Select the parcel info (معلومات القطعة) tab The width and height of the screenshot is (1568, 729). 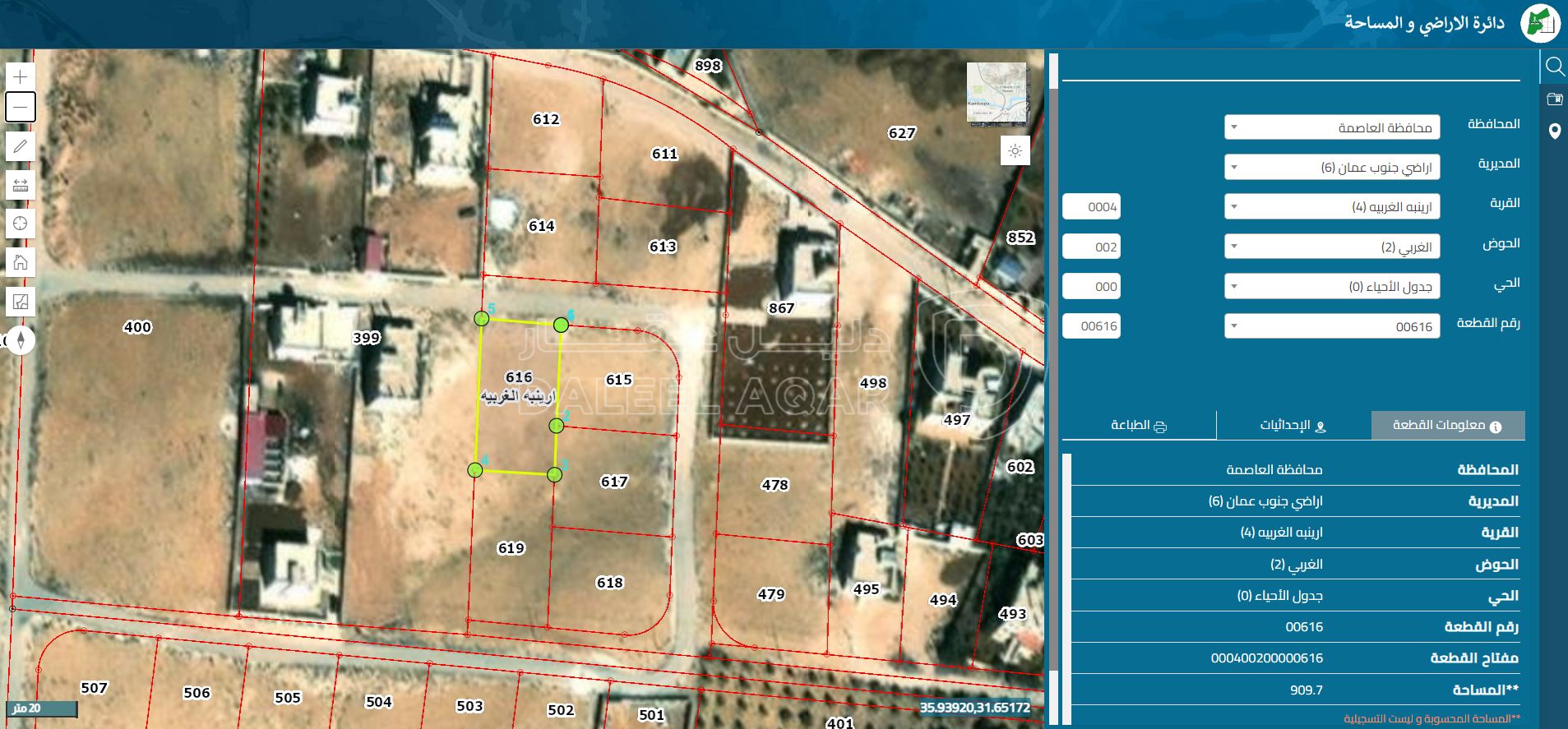point(1447,426)
